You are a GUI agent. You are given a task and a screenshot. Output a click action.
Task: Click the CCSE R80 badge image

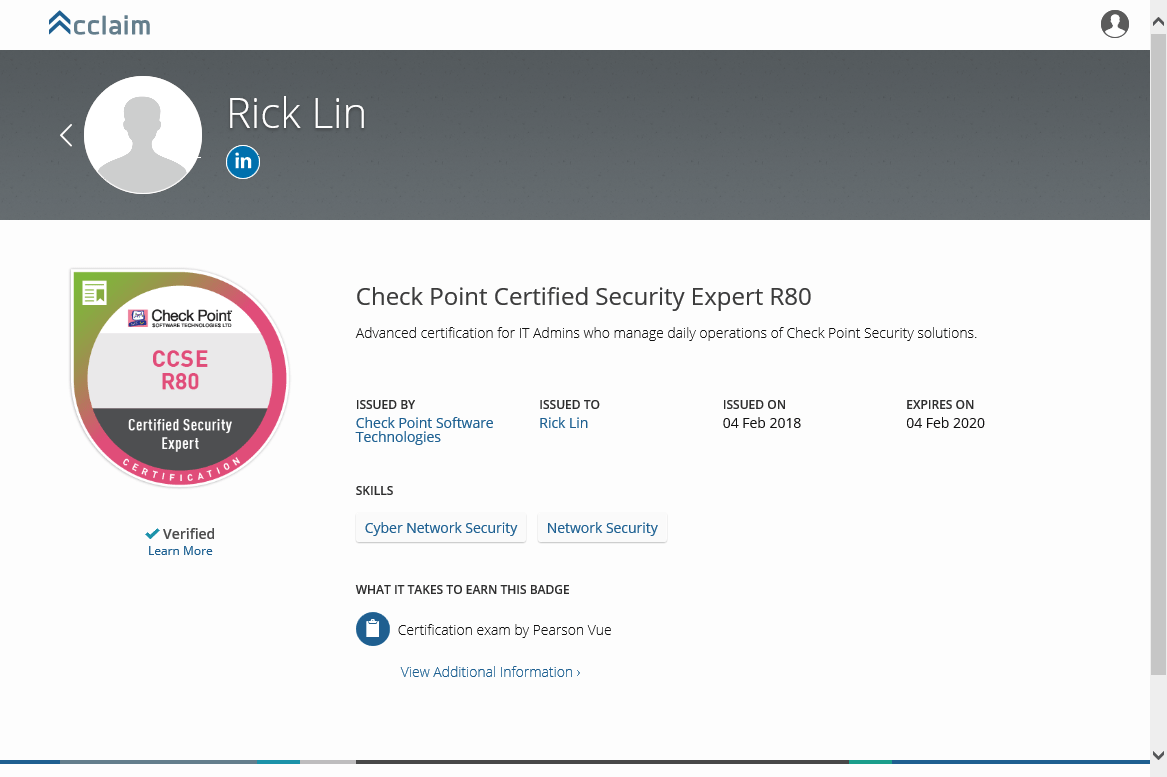click(179, 378)
